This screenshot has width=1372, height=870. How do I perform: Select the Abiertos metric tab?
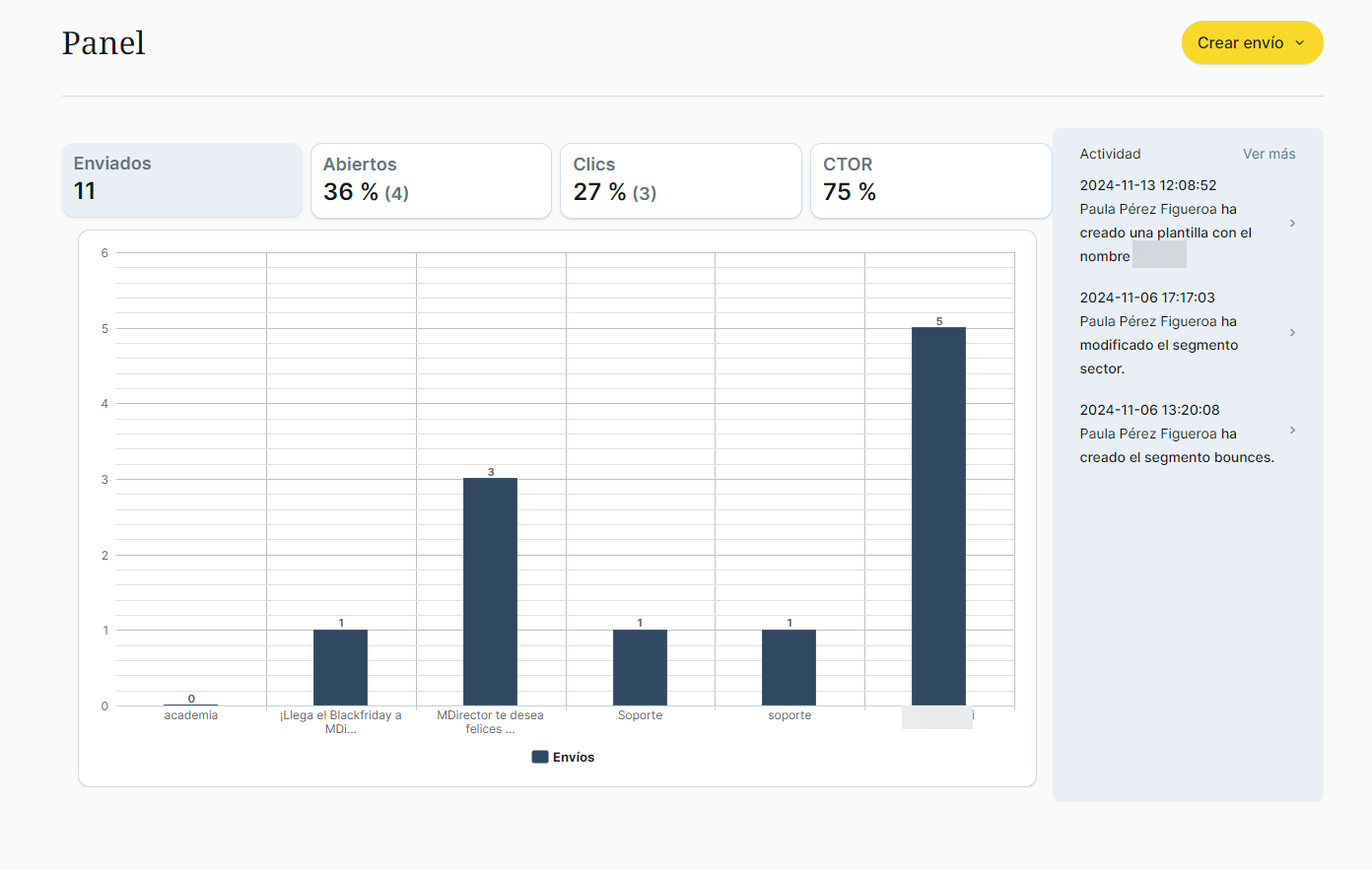[x=431, y=180]
